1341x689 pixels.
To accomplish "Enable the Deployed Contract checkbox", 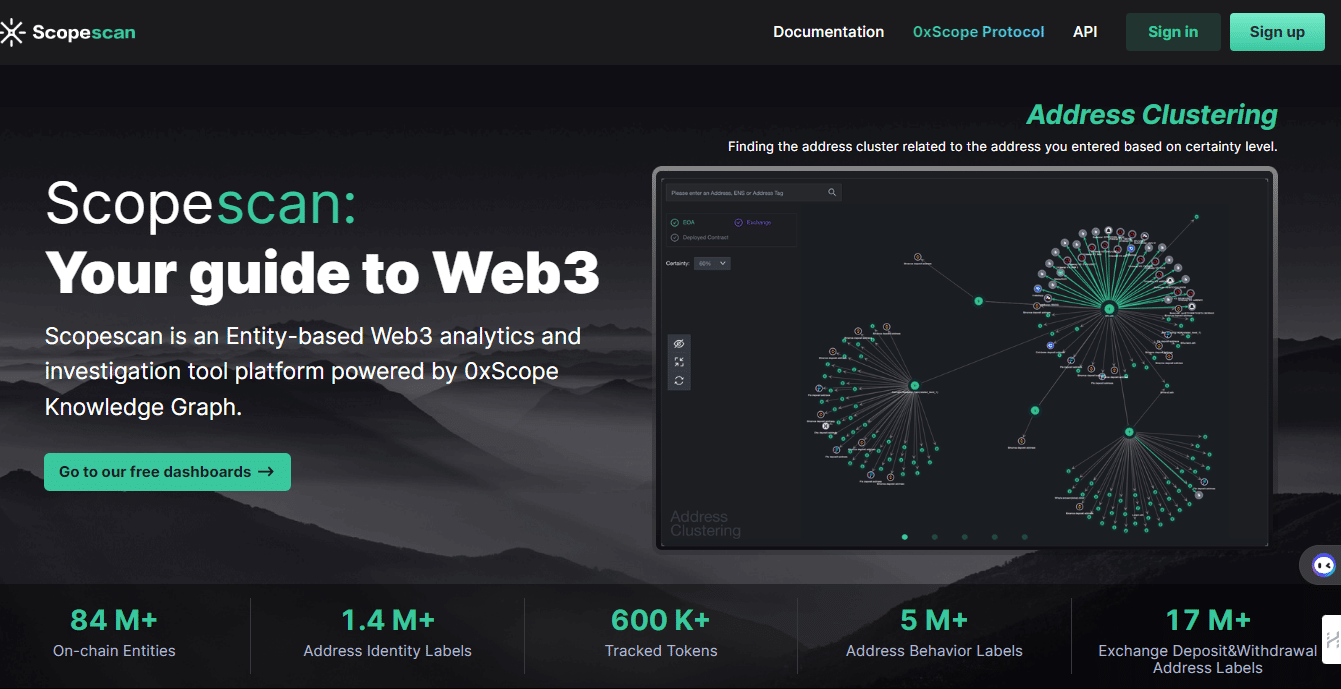I will [675, 237].
